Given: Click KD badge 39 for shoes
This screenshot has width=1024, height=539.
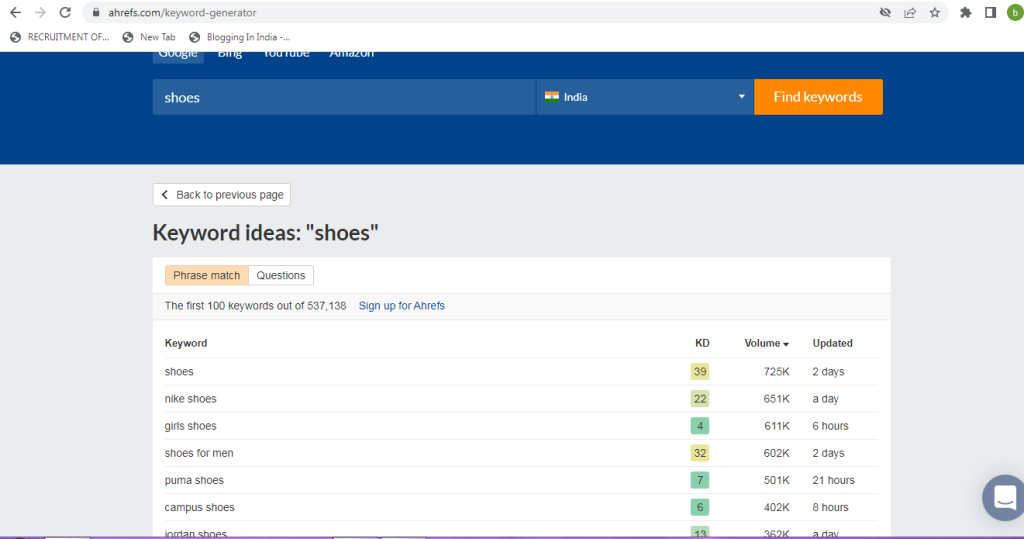Looking at the screenshot, I should pyautogui.click(x=700, y=372).
